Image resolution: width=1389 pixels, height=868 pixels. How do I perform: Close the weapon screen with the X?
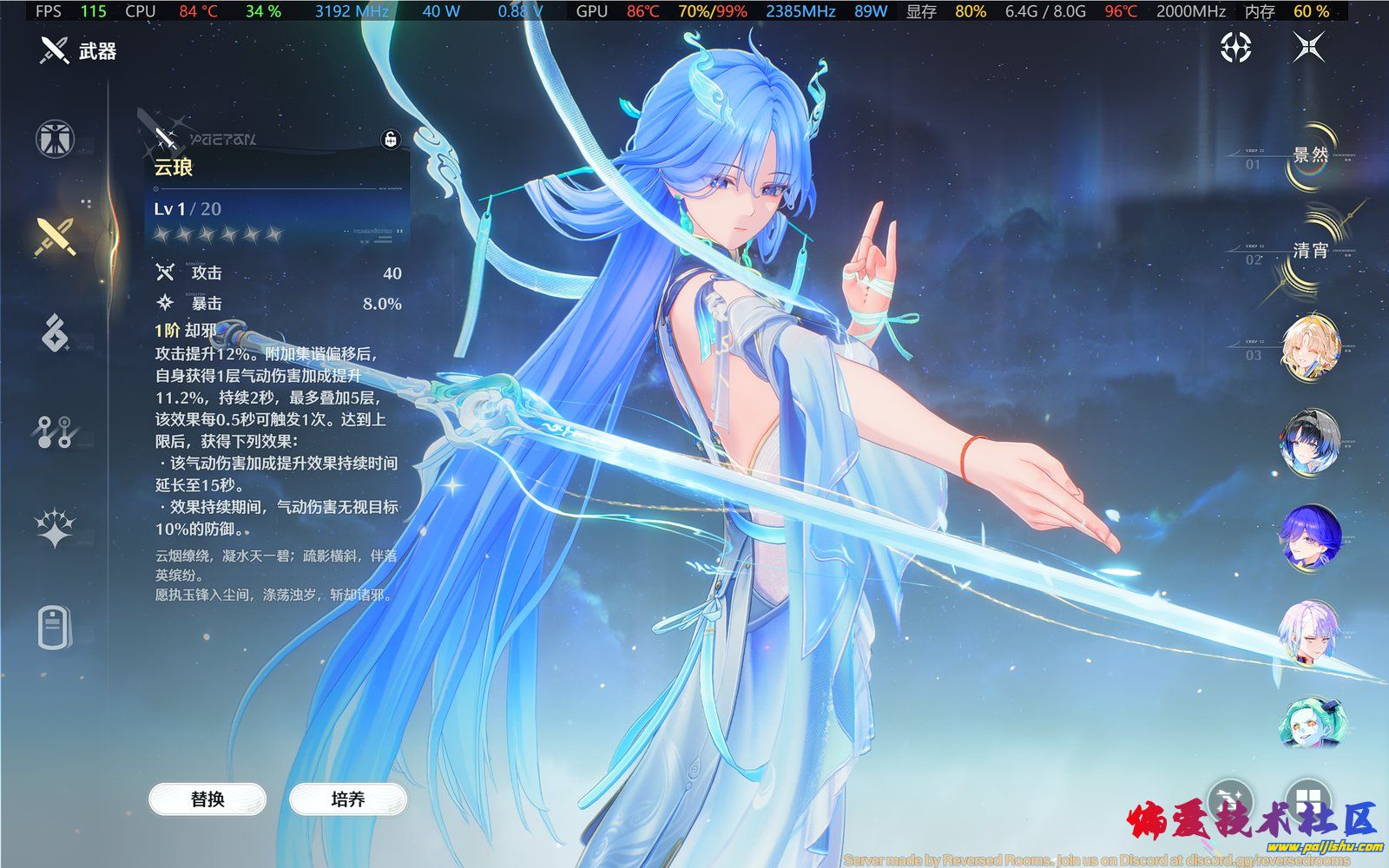click(1308, 47)
